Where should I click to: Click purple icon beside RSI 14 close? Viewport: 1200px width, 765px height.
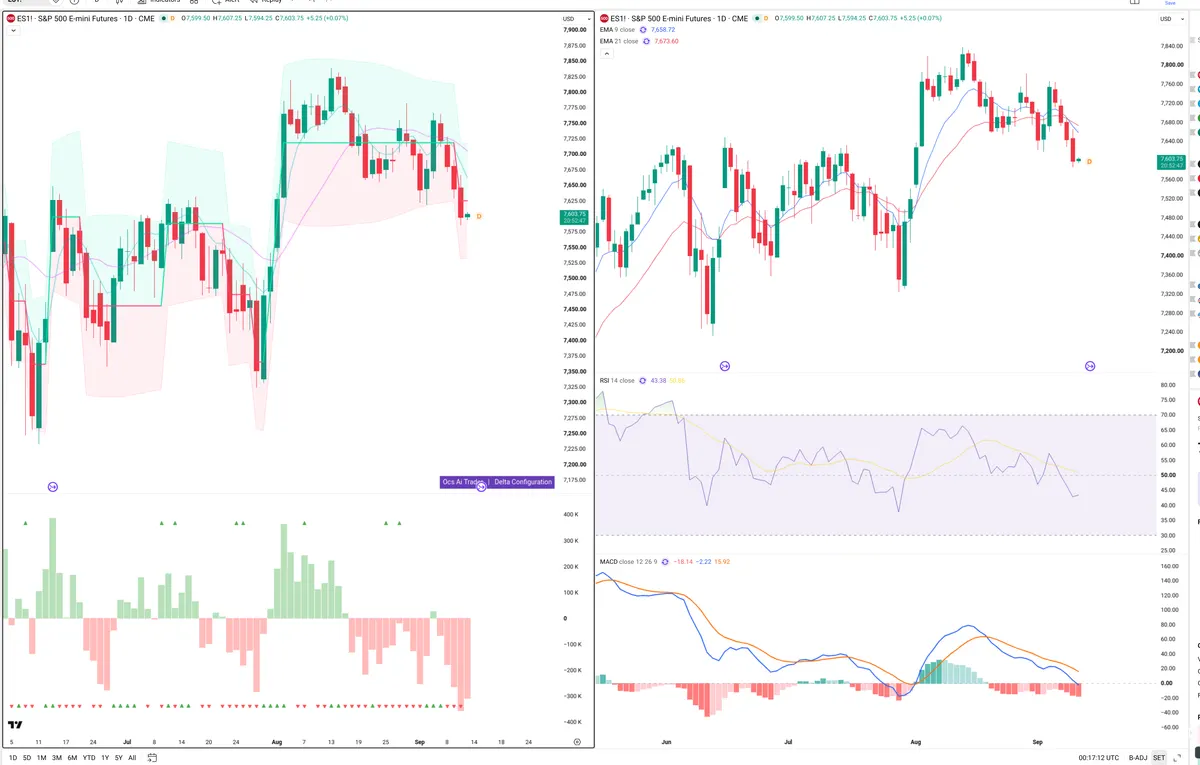[x=643, y=381]
